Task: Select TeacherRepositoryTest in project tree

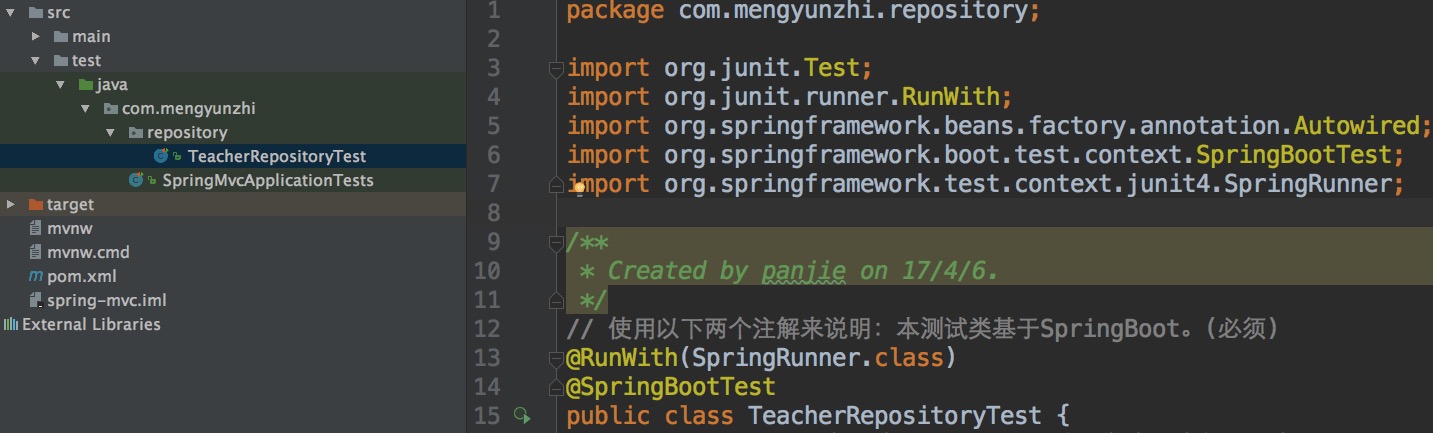Action: (x=277, y=157)
